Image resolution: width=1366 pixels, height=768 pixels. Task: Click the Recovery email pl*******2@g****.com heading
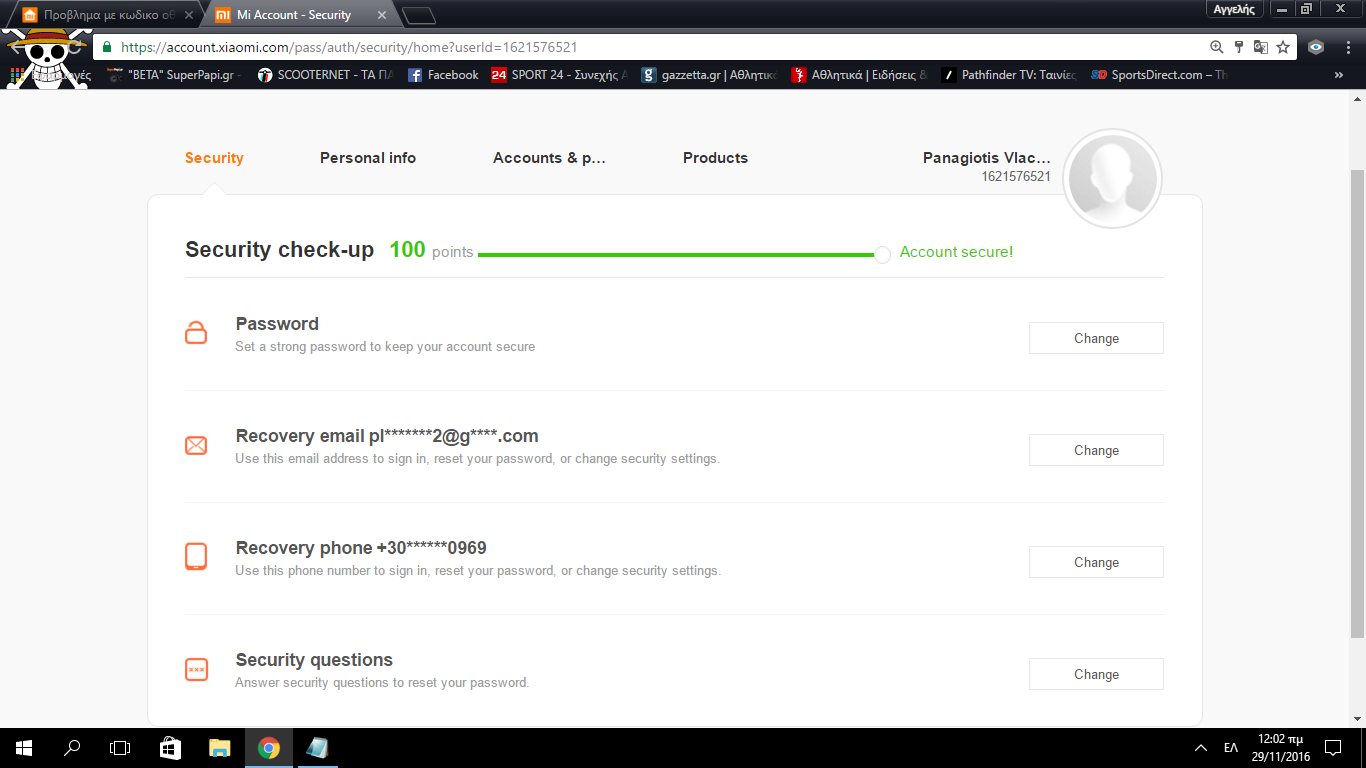pos(387,436)
